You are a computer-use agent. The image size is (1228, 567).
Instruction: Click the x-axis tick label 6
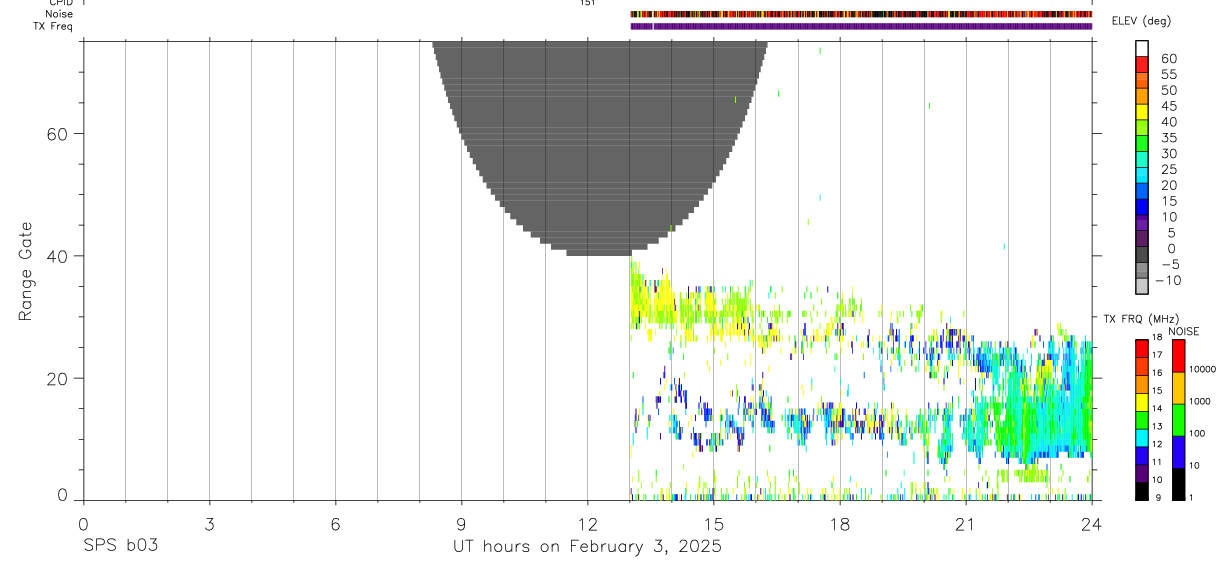(335, 524)
